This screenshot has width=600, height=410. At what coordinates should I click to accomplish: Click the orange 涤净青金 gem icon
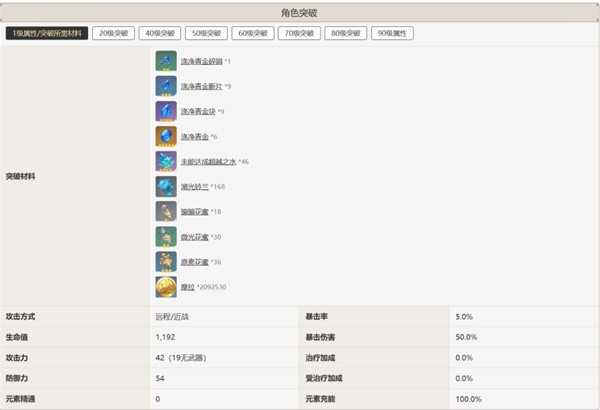pyautogui.click(x=166, y=136)
